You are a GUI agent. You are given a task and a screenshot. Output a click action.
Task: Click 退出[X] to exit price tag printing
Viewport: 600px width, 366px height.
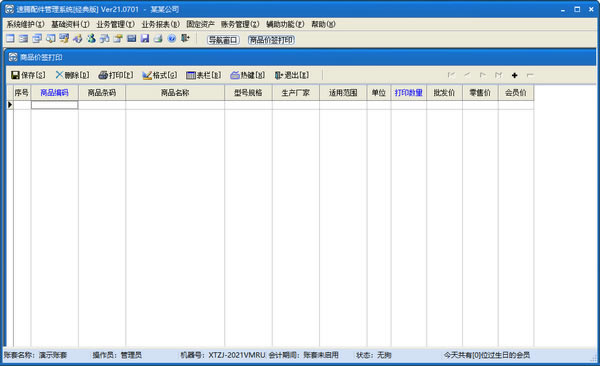pos(292,75)
